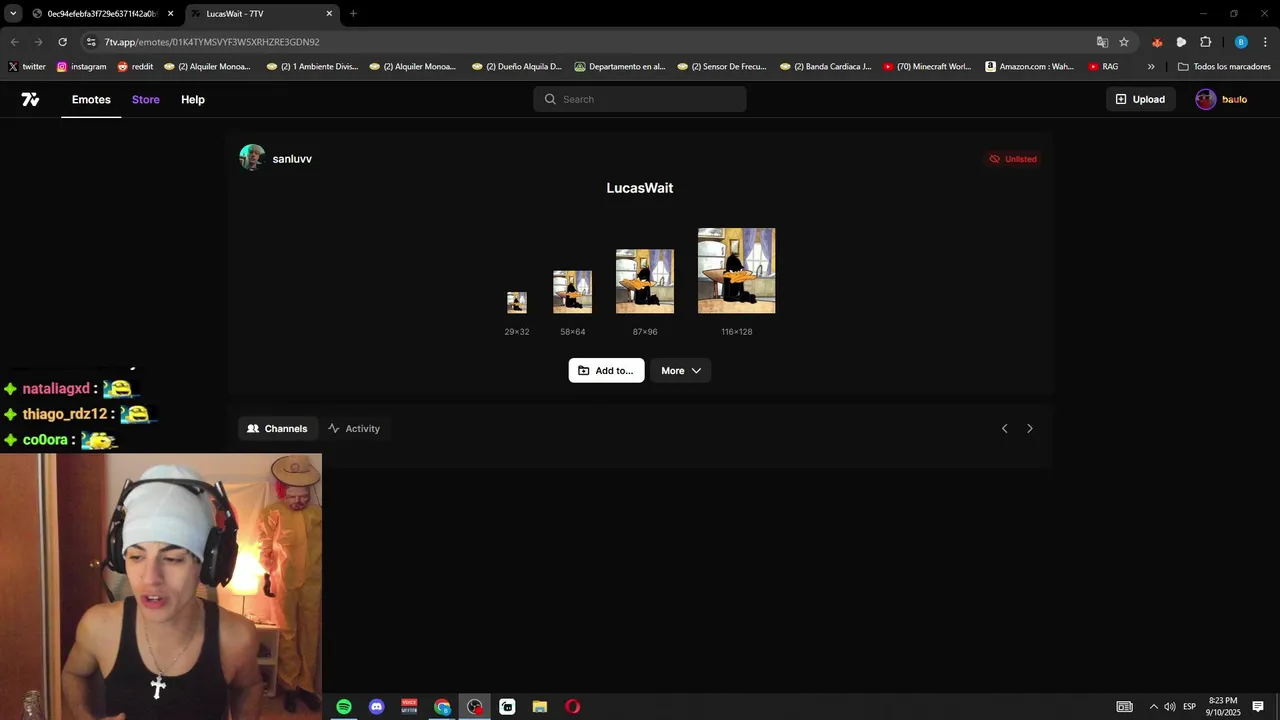Screen dimensions: 1280x720
Task: Open the notification center icon
Action: (x=1258, y=707)
